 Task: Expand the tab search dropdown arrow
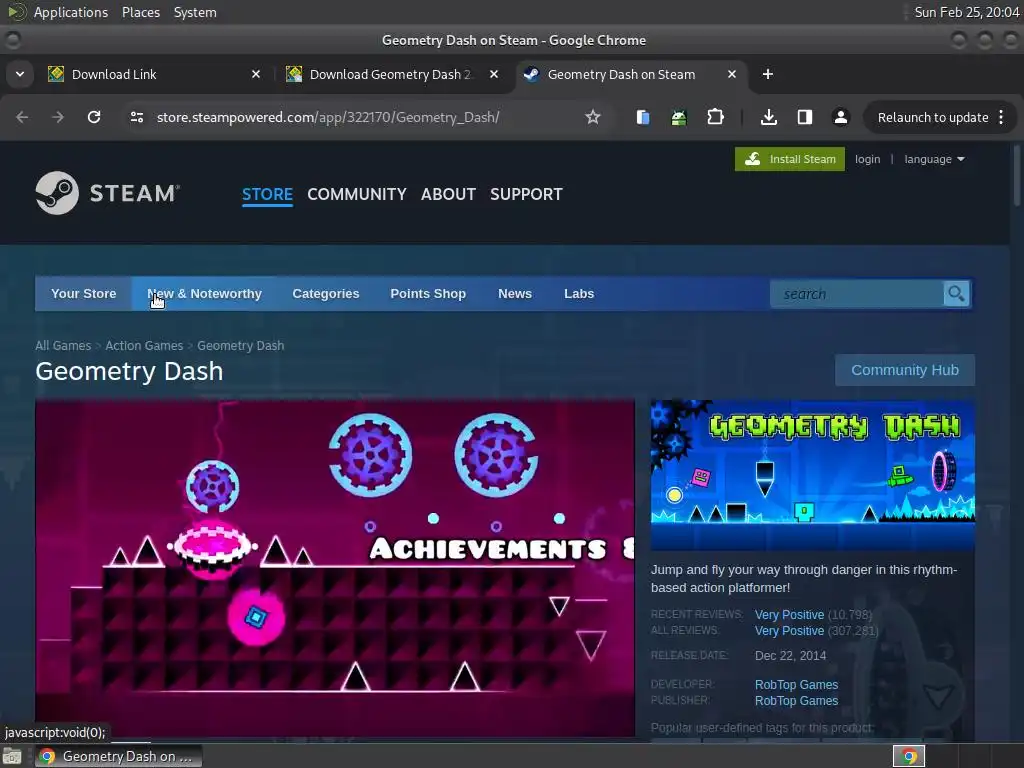pyautogui.click(x=20, y=74)
